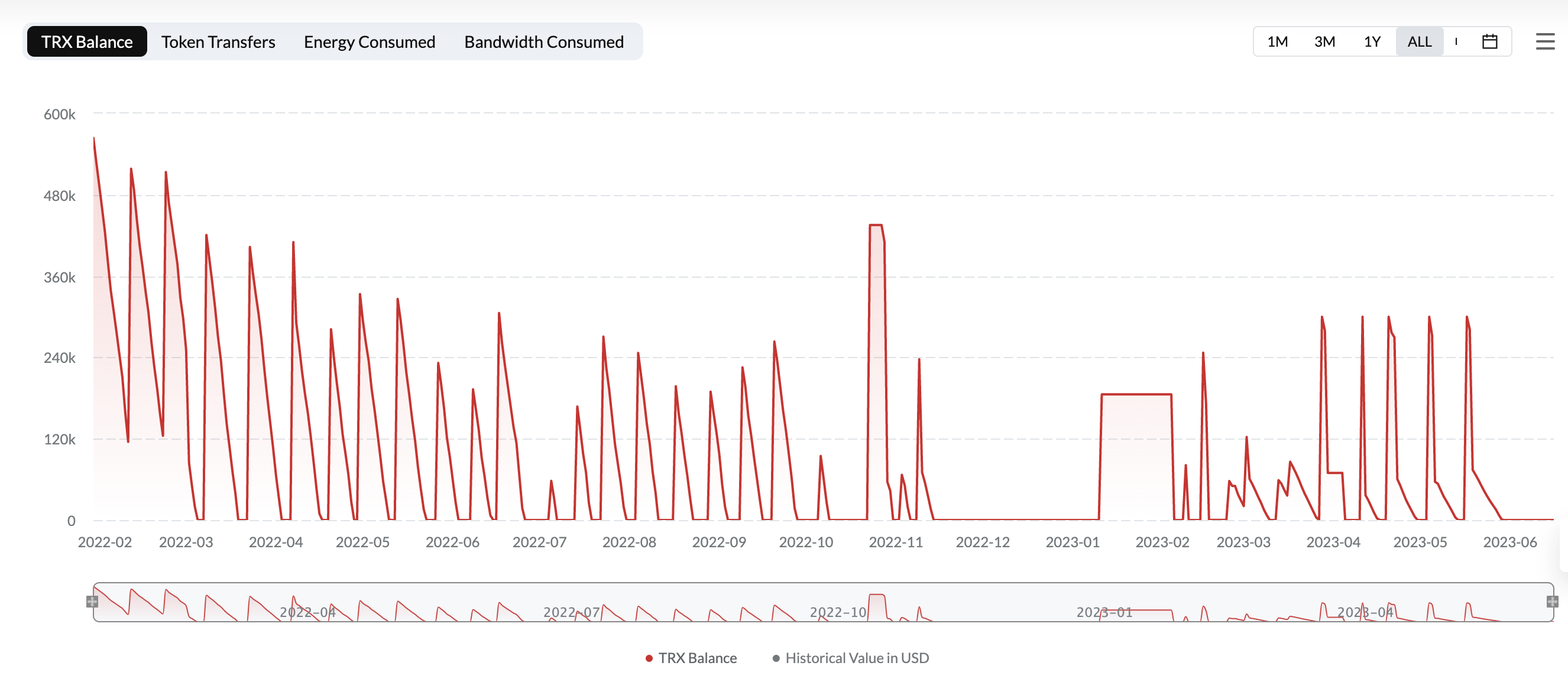The height and width of the screenshot is (682, 1568).
Task: Set time range to 3M
Action: 1324,41
